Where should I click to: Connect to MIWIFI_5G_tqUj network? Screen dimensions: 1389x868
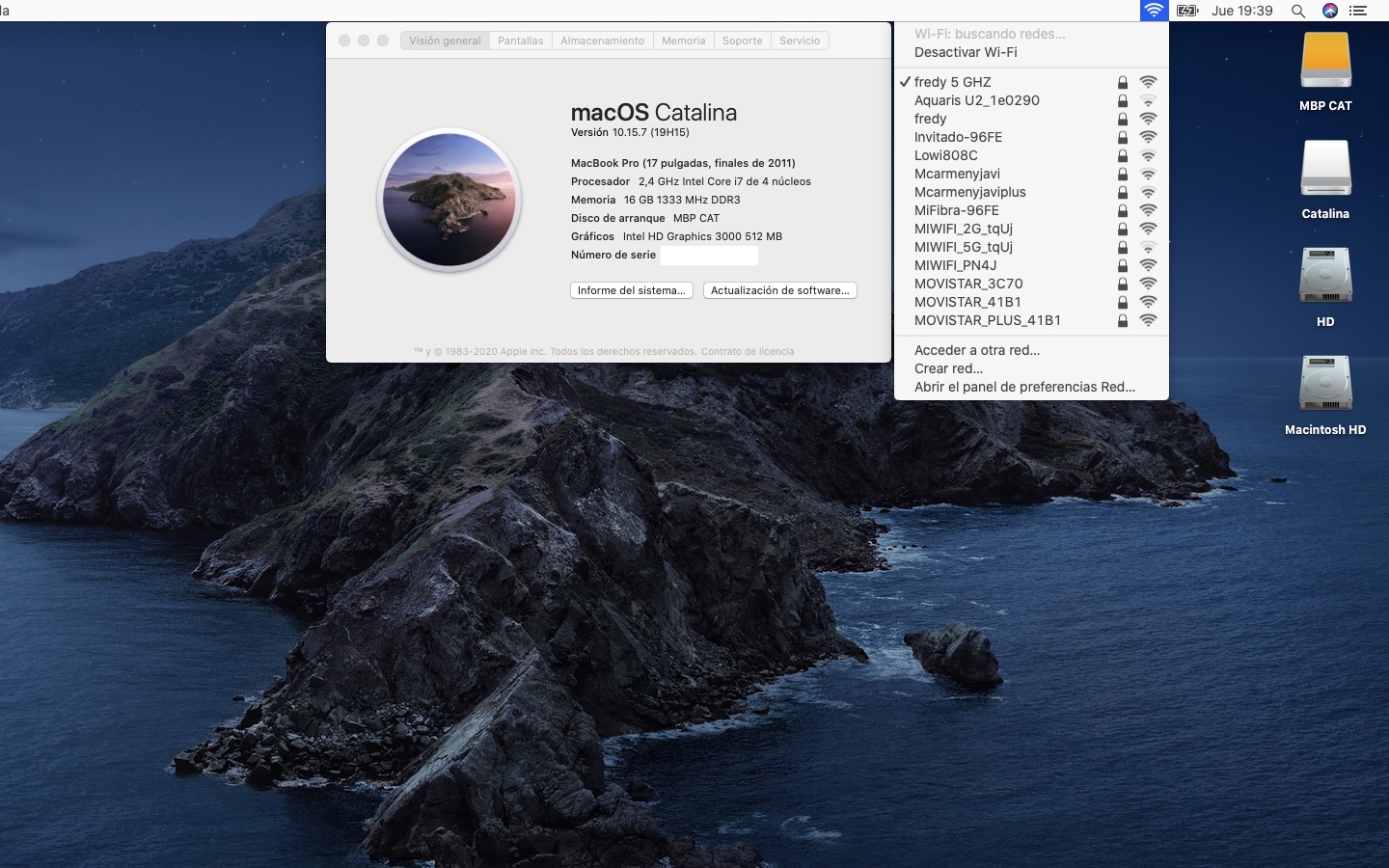(1031, 247)
